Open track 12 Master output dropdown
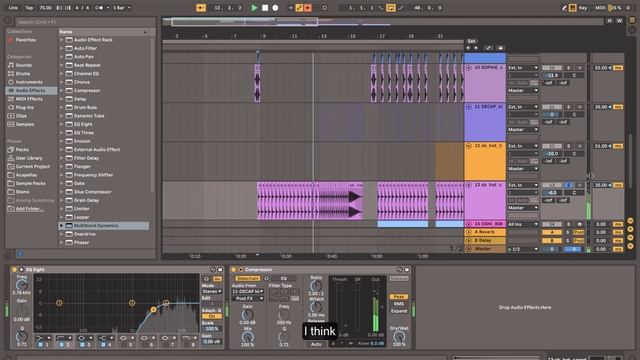640x360 pixels. tap(523, 169)
